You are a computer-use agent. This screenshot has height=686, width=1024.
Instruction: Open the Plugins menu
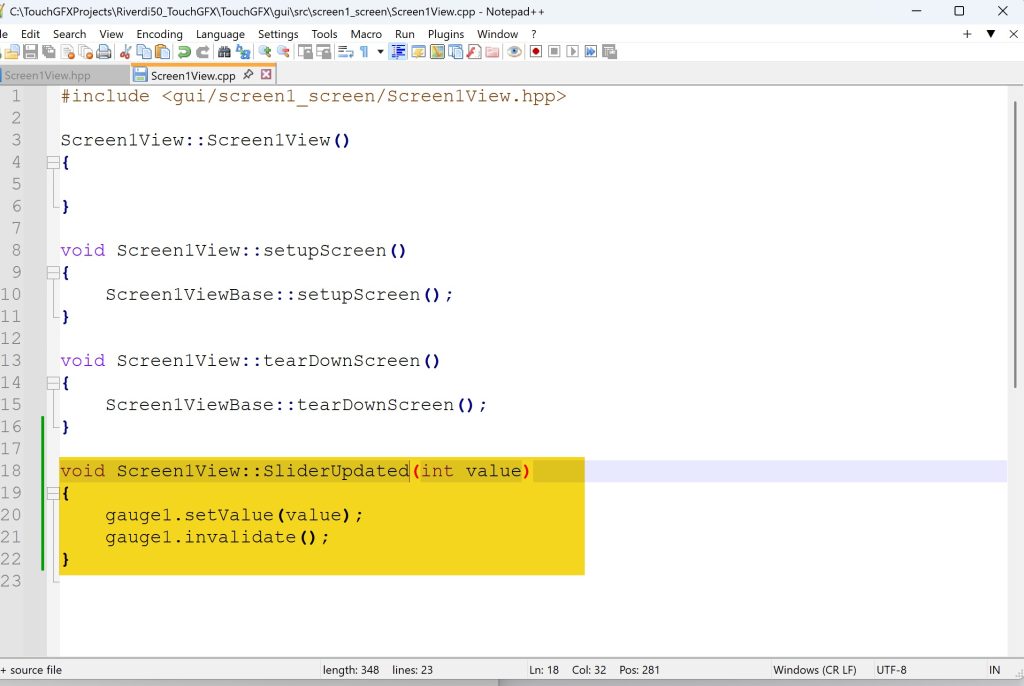pos(445,34)
